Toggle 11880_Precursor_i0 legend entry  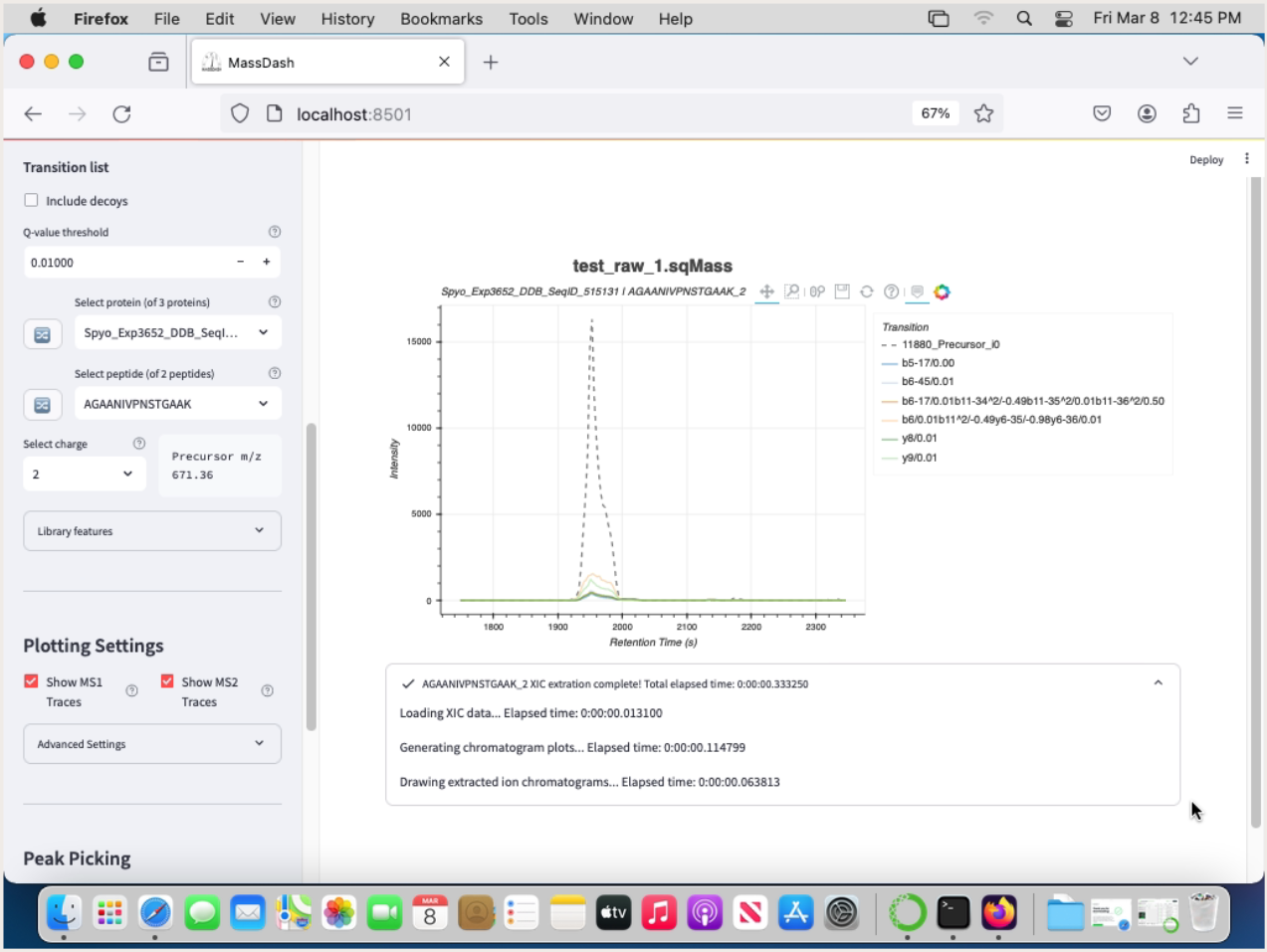click(x=941, y=344)
